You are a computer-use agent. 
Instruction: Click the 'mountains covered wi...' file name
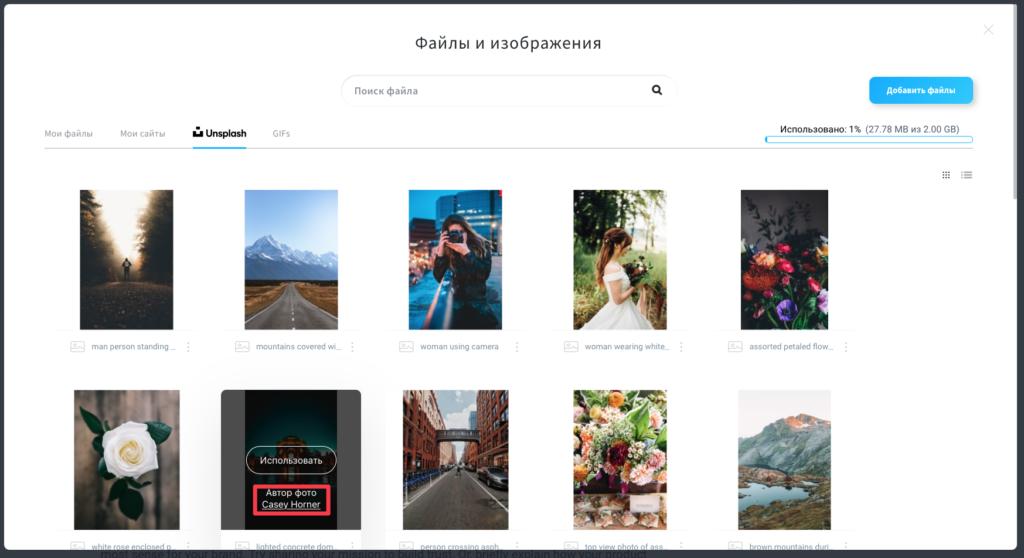[298, 347]
